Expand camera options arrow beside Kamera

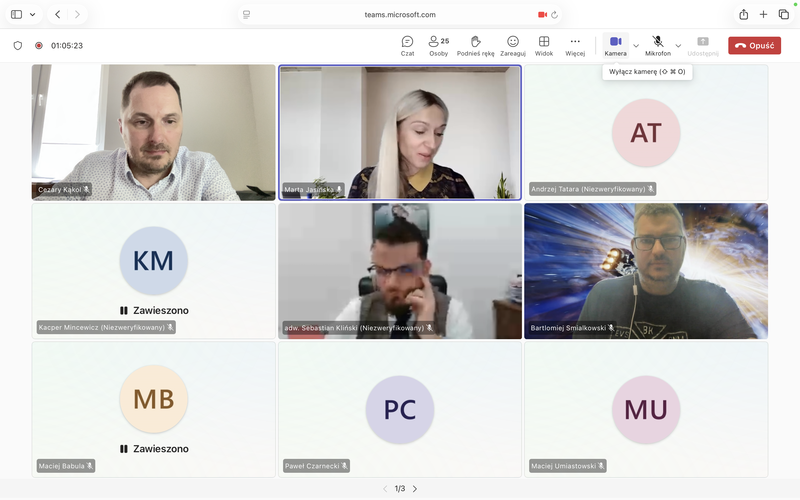636,45
